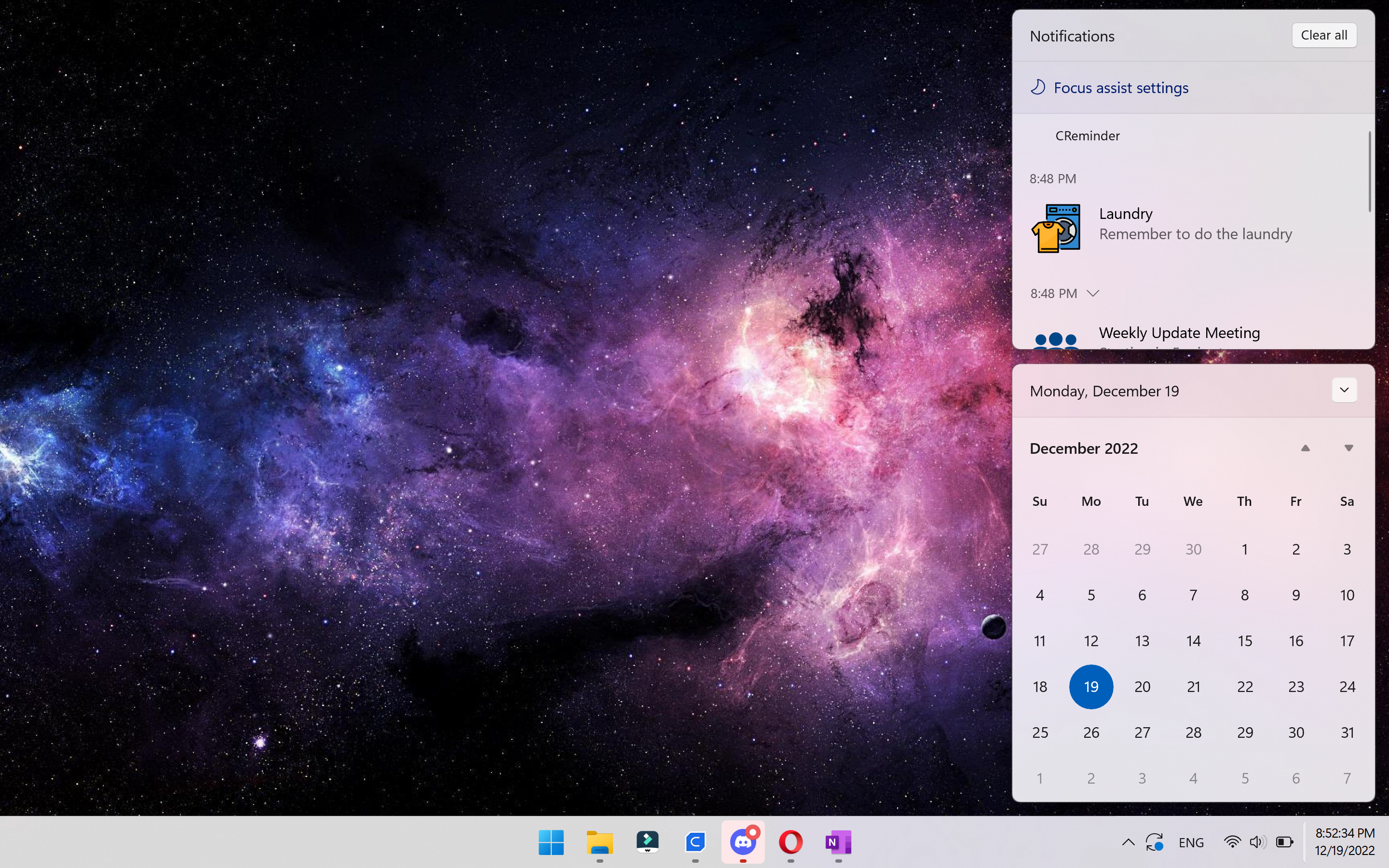Go to previous month with up arrow

point(1305,448)
